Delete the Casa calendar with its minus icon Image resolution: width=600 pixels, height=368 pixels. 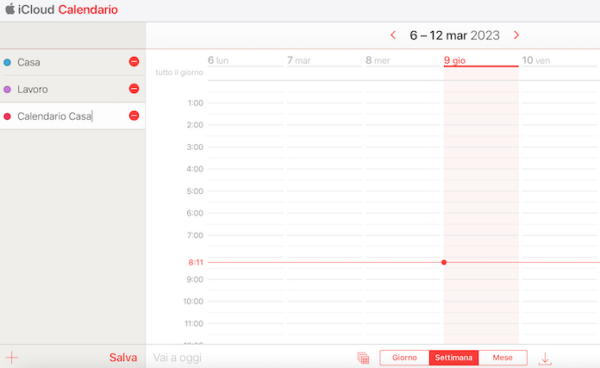[134, 62]
